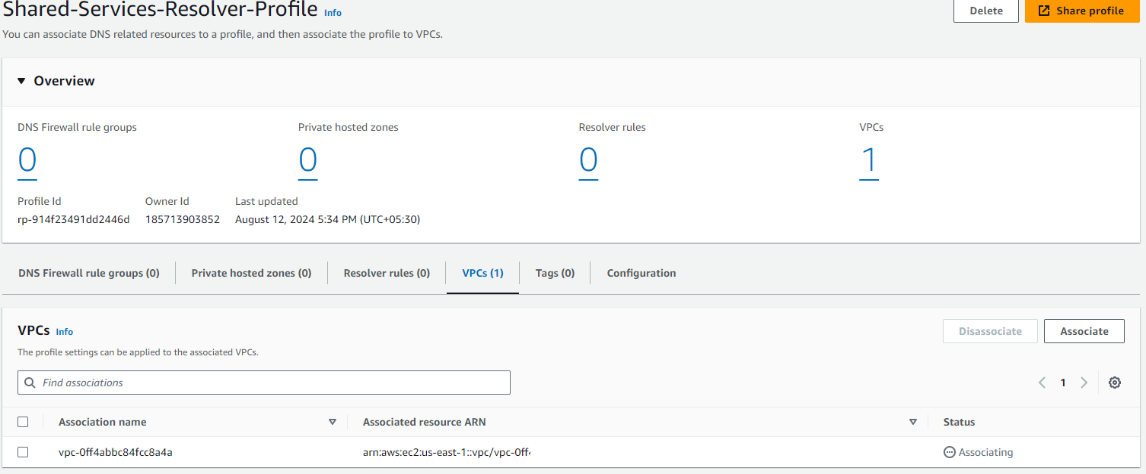Select all associations header checkbox

pyautogui.click(x=23, y=422)
